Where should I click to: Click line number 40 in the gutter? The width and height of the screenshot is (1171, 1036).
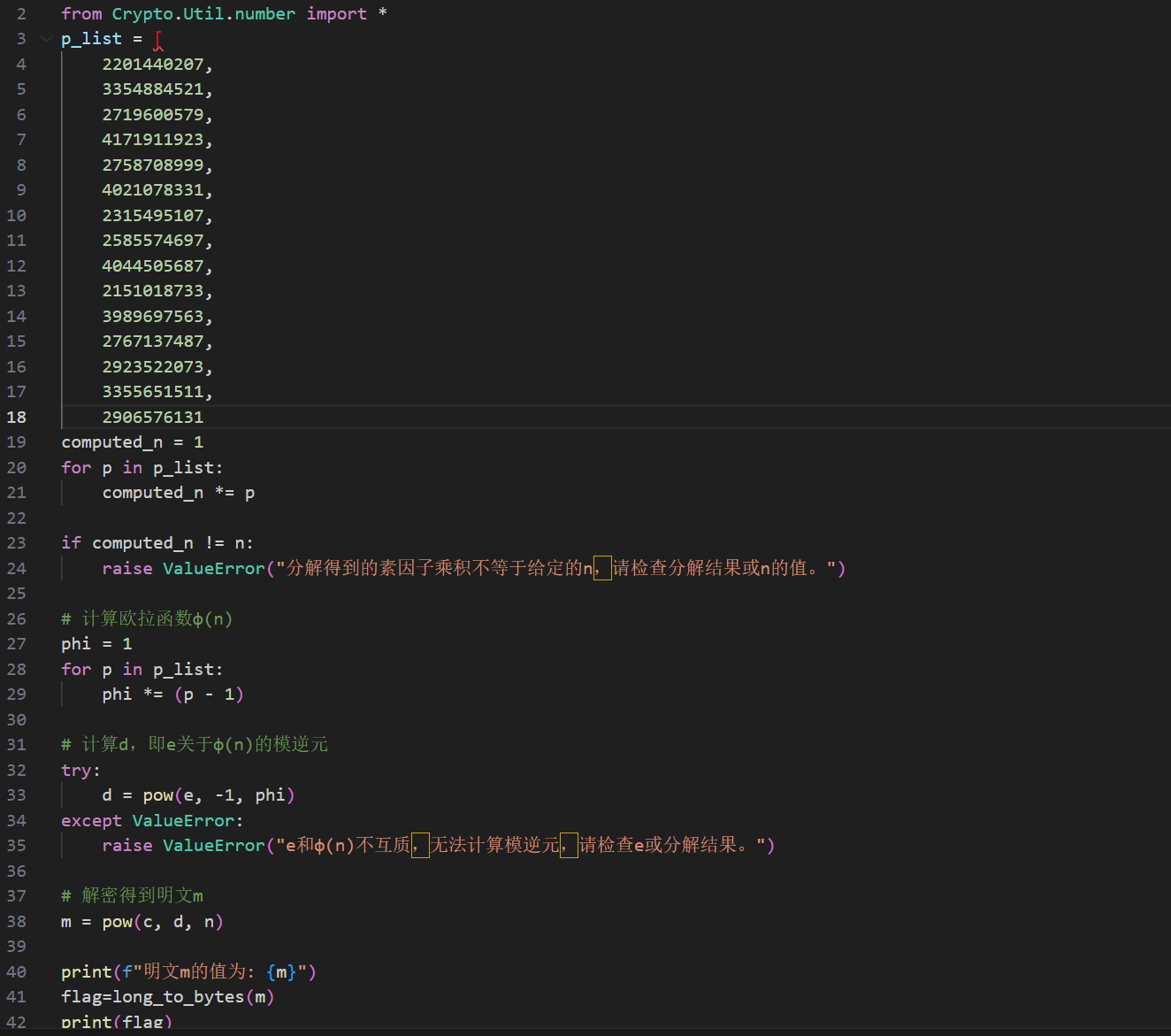17,972
